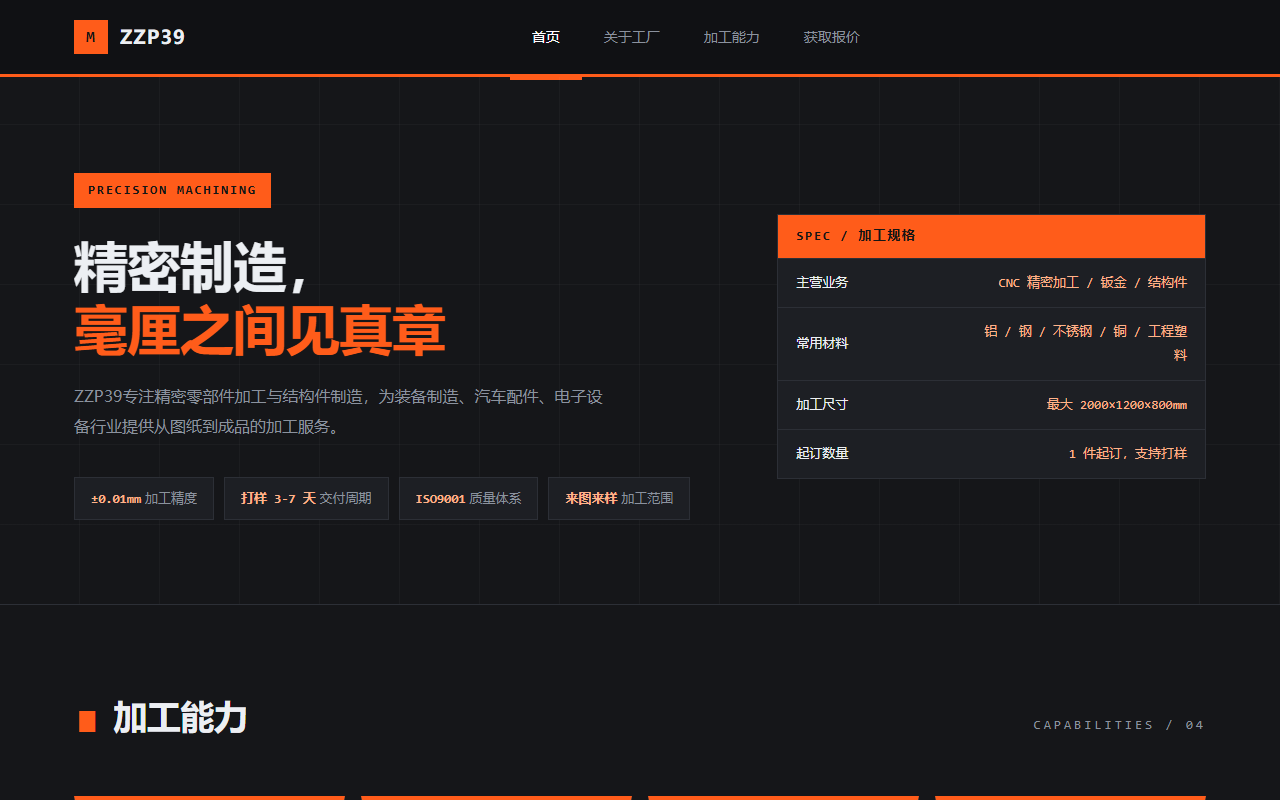Viewport: 1280px width, 800px height.
Task: Click the SPEC / 加工规格 header
Action: click(991, 236)
